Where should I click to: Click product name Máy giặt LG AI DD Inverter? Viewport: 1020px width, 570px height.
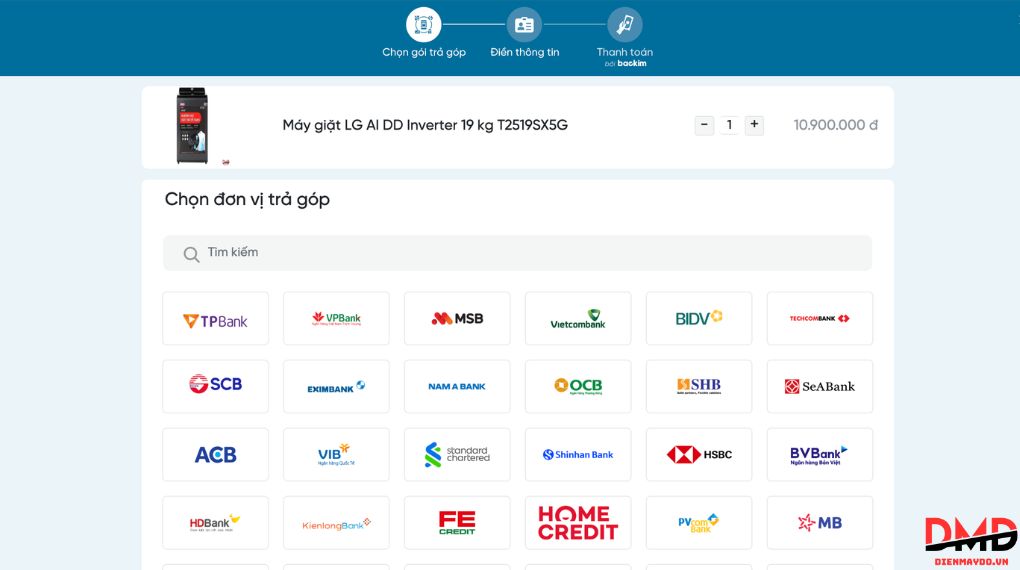425,125
